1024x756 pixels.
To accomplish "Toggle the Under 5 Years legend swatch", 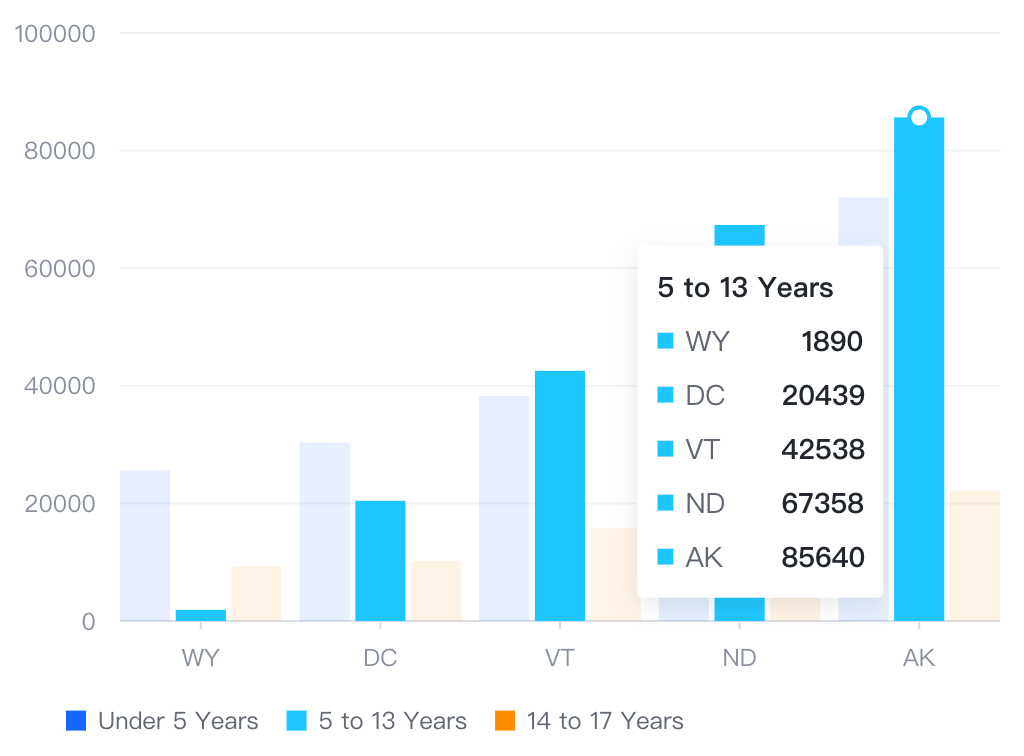I will 76,721.
